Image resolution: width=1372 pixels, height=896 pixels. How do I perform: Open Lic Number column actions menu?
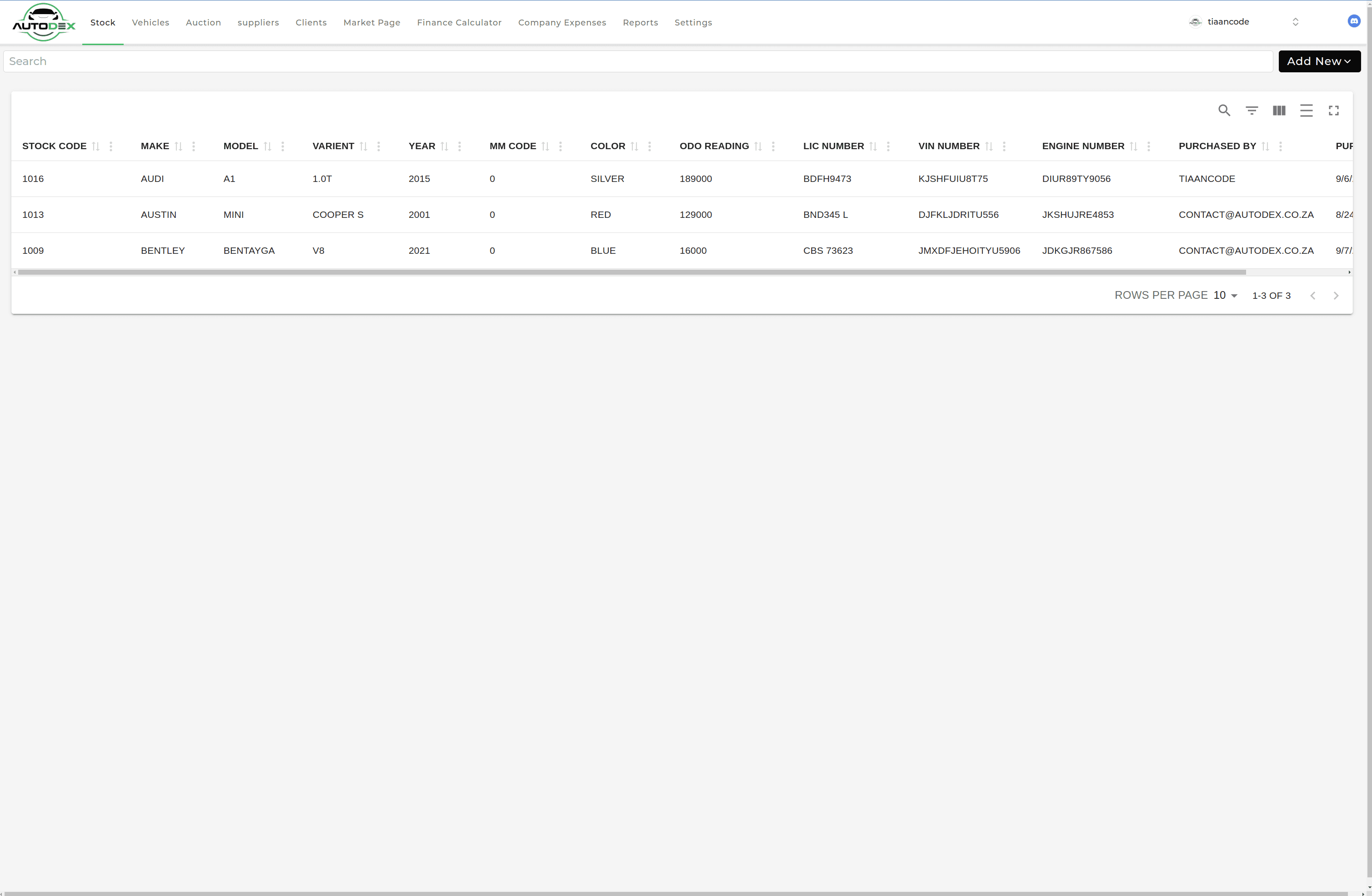click(888, 146)
